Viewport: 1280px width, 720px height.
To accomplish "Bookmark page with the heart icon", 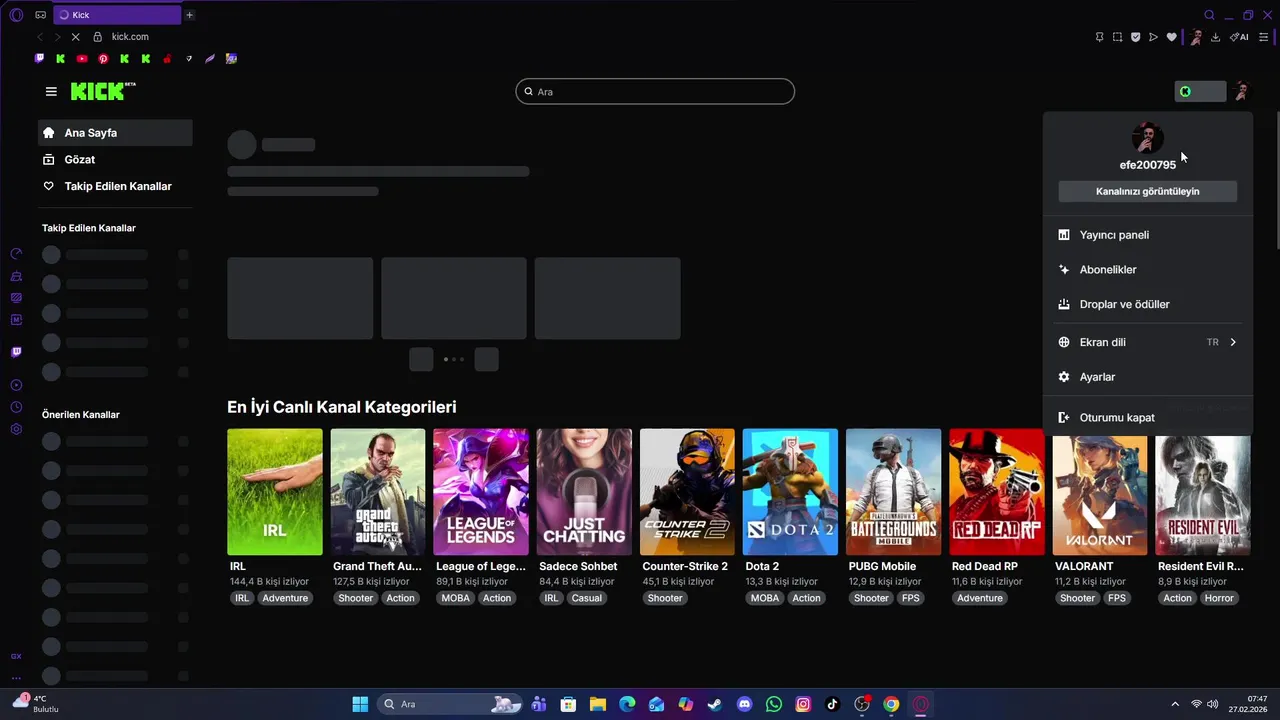I will click(1171, 37).
